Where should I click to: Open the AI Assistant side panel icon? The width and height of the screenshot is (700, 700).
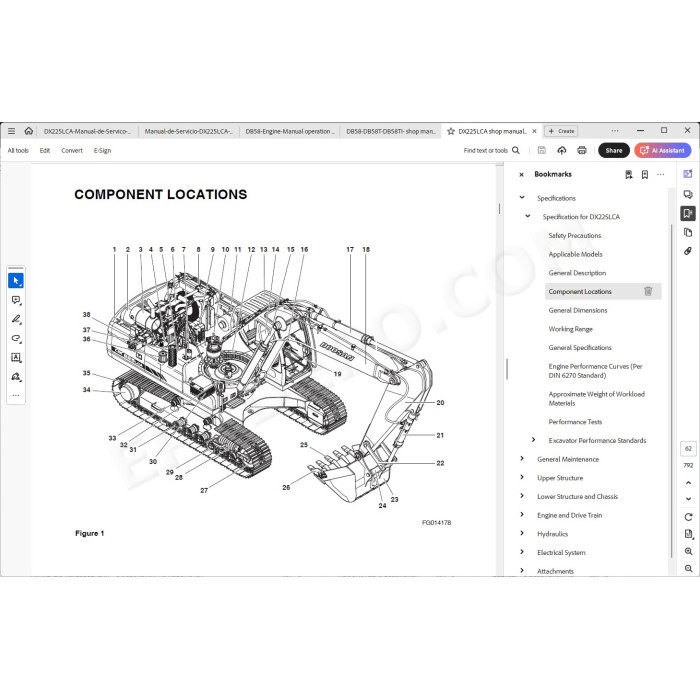tap(688, 174)
